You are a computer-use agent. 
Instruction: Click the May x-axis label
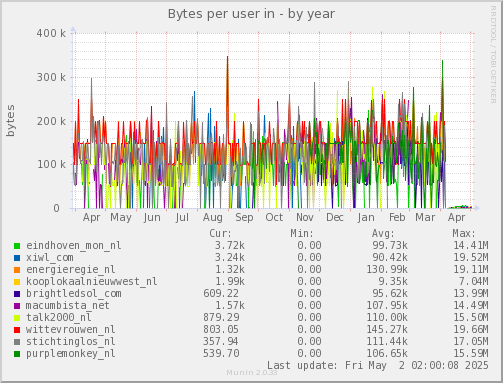pyautogui.click(x=121, y=218)
